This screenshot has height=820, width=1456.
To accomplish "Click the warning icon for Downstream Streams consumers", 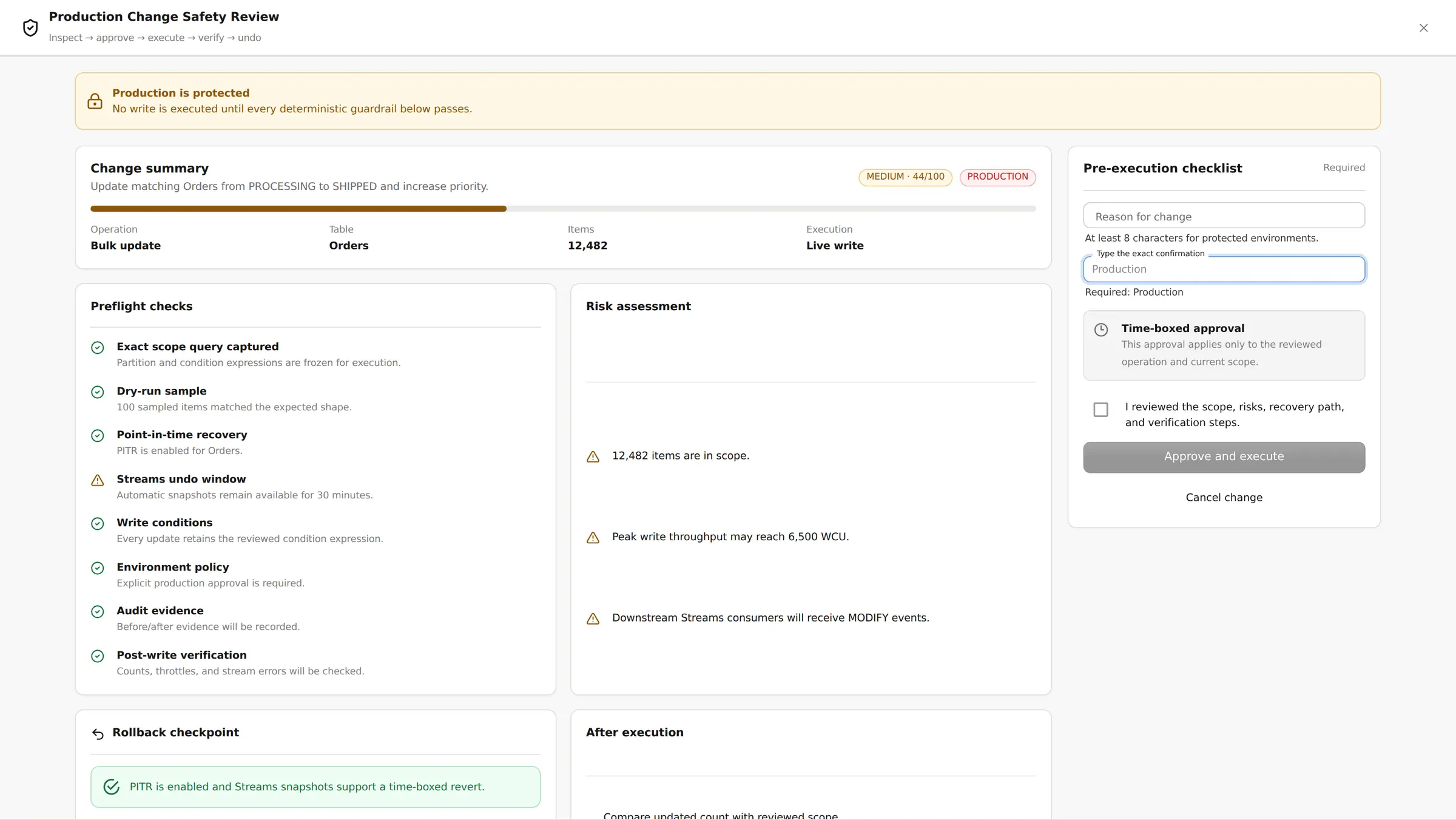I will tap(593, 618).
